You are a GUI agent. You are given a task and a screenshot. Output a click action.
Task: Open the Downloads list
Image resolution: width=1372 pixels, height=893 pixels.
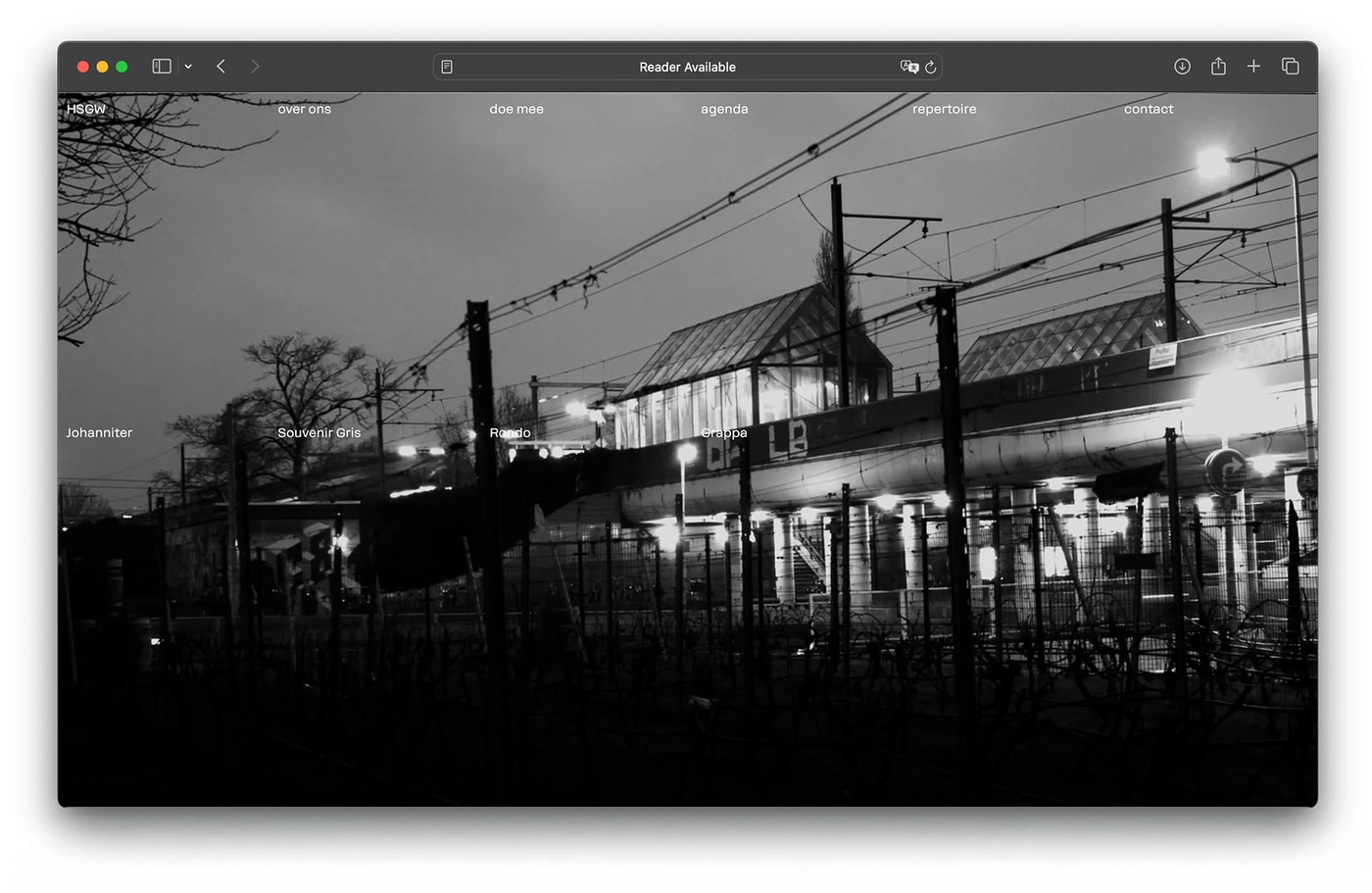tap(1182, 66)
